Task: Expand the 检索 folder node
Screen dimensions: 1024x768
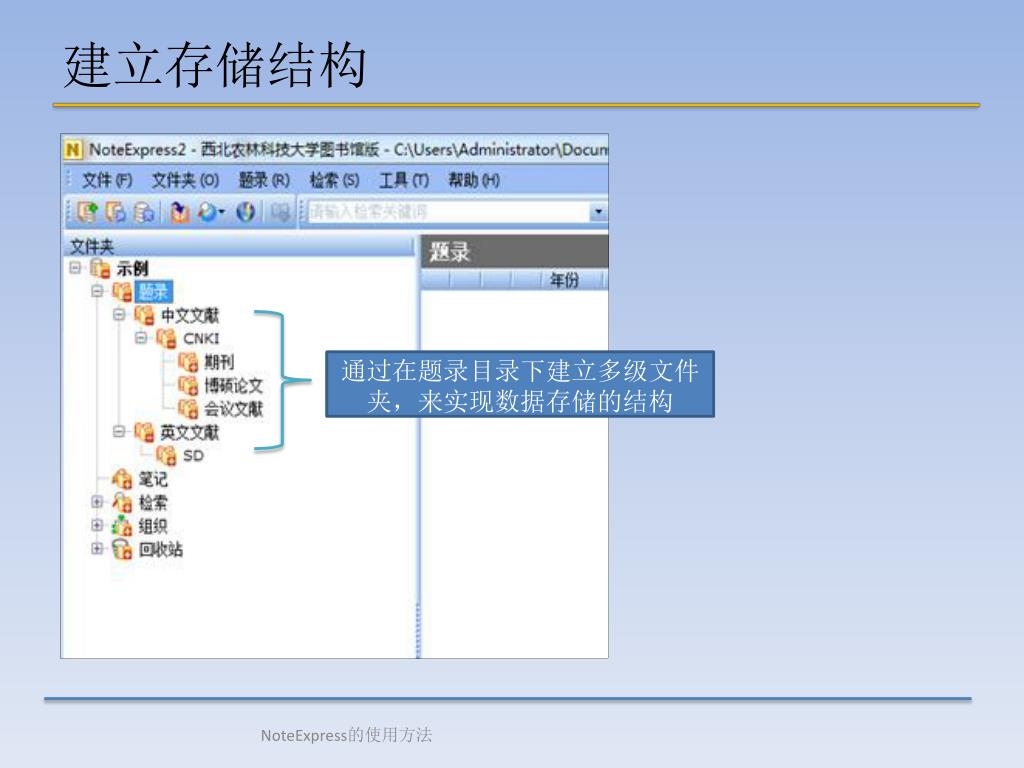Action: [x=97, y=502]
